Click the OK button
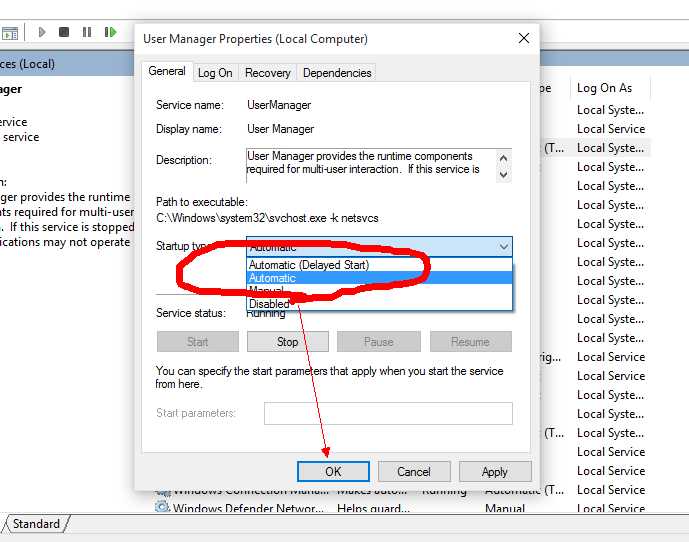The image size is (689, 542). [x=333, y=472]
